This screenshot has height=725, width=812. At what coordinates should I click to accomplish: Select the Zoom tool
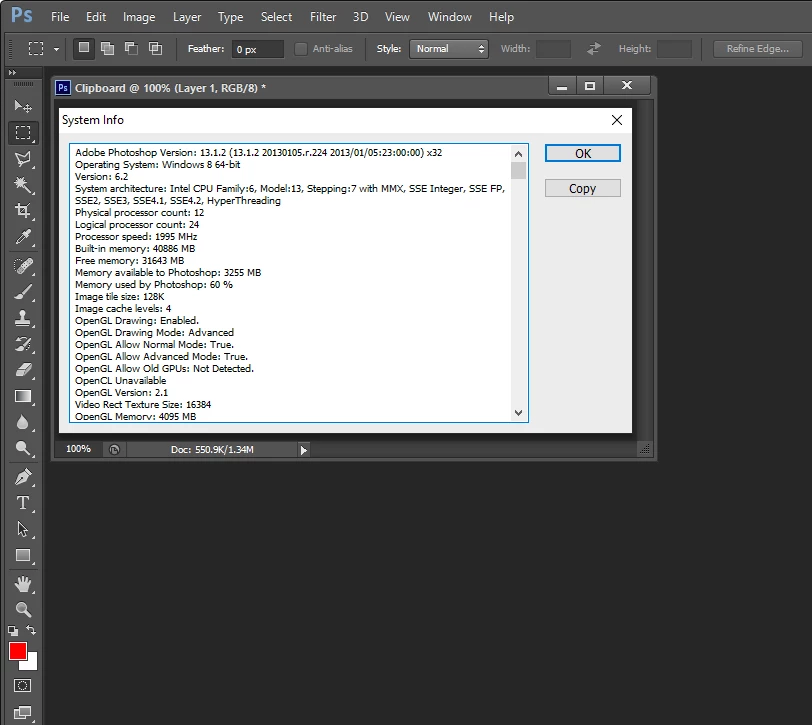point(23,610)
